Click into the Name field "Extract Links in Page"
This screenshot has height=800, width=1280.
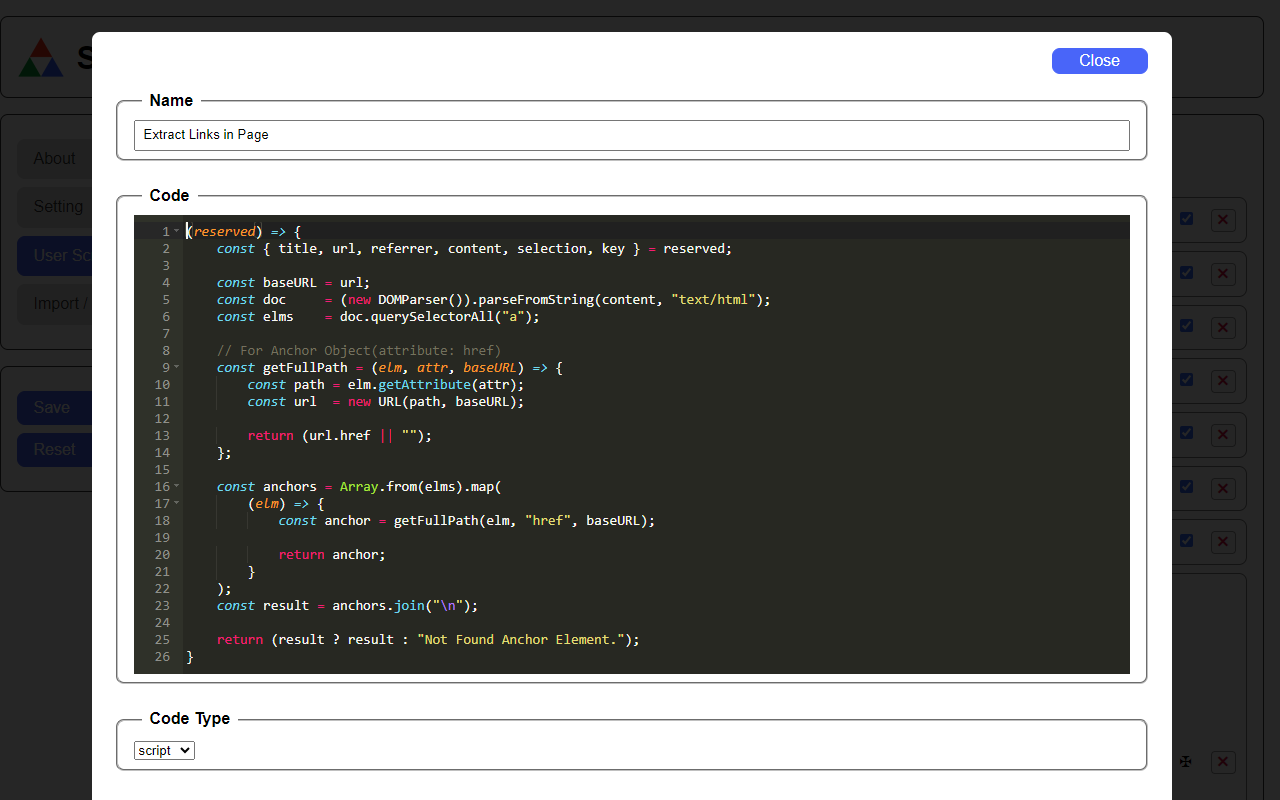pos(632,135)
